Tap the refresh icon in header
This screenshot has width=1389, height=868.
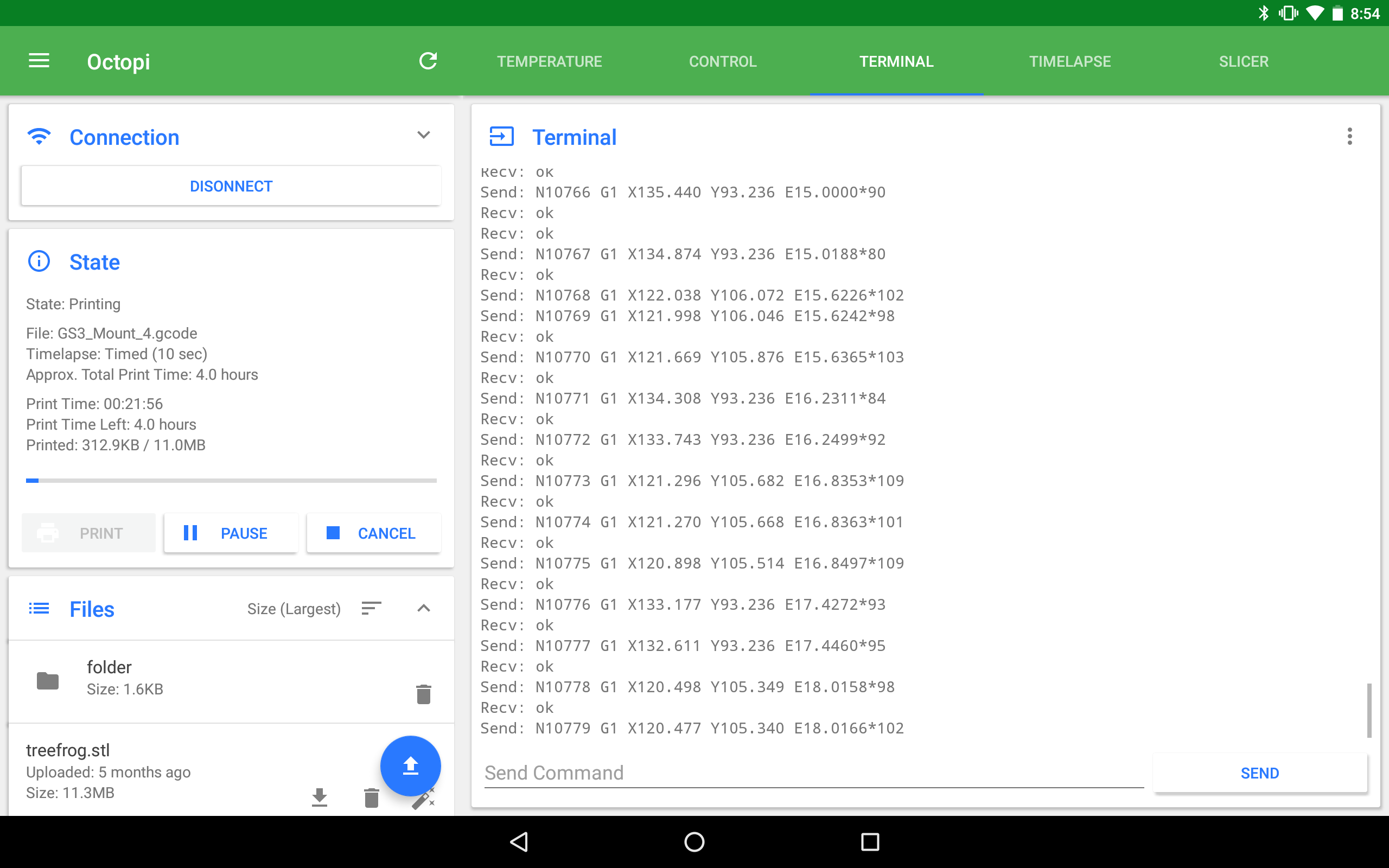pyautogui.click(x=428, y=61)
